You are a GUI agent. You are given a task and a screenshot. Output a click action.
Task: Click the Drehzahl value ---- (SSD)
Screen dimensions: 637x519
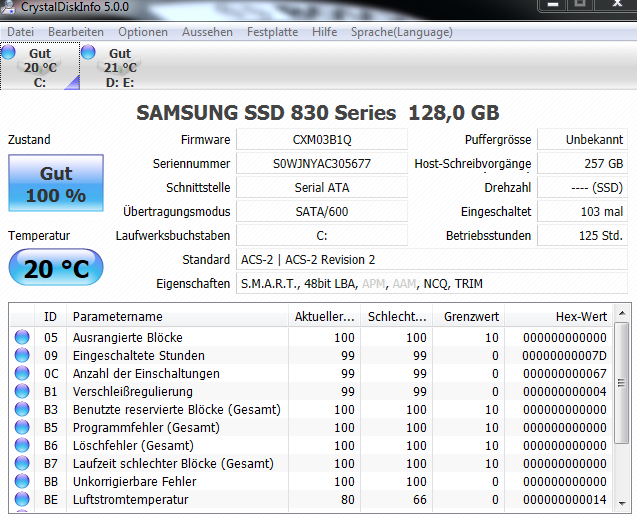click(583, 187)
